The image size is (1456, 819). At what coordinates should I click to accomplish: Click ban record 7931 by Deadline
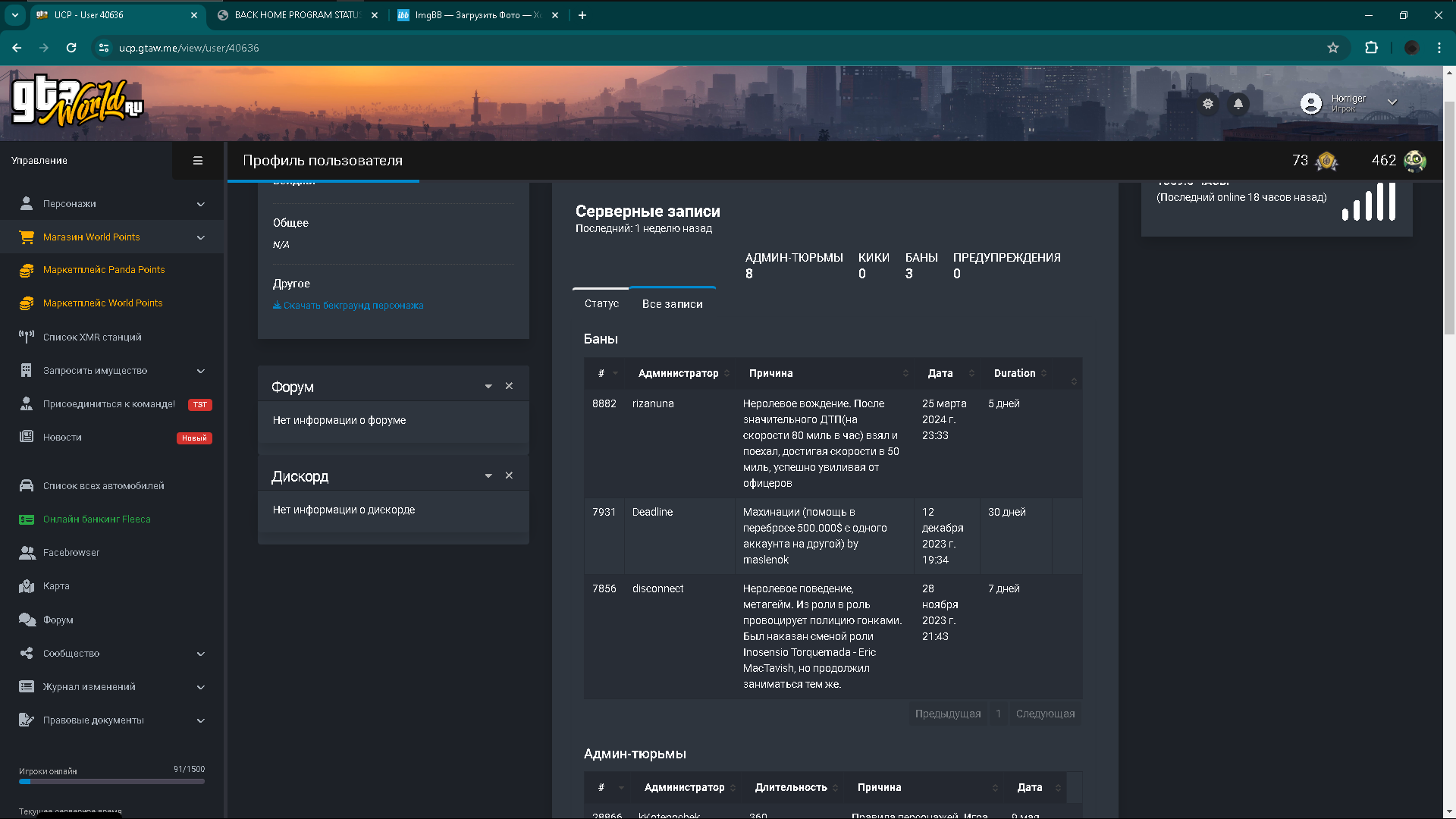click(x=833, y=536)
